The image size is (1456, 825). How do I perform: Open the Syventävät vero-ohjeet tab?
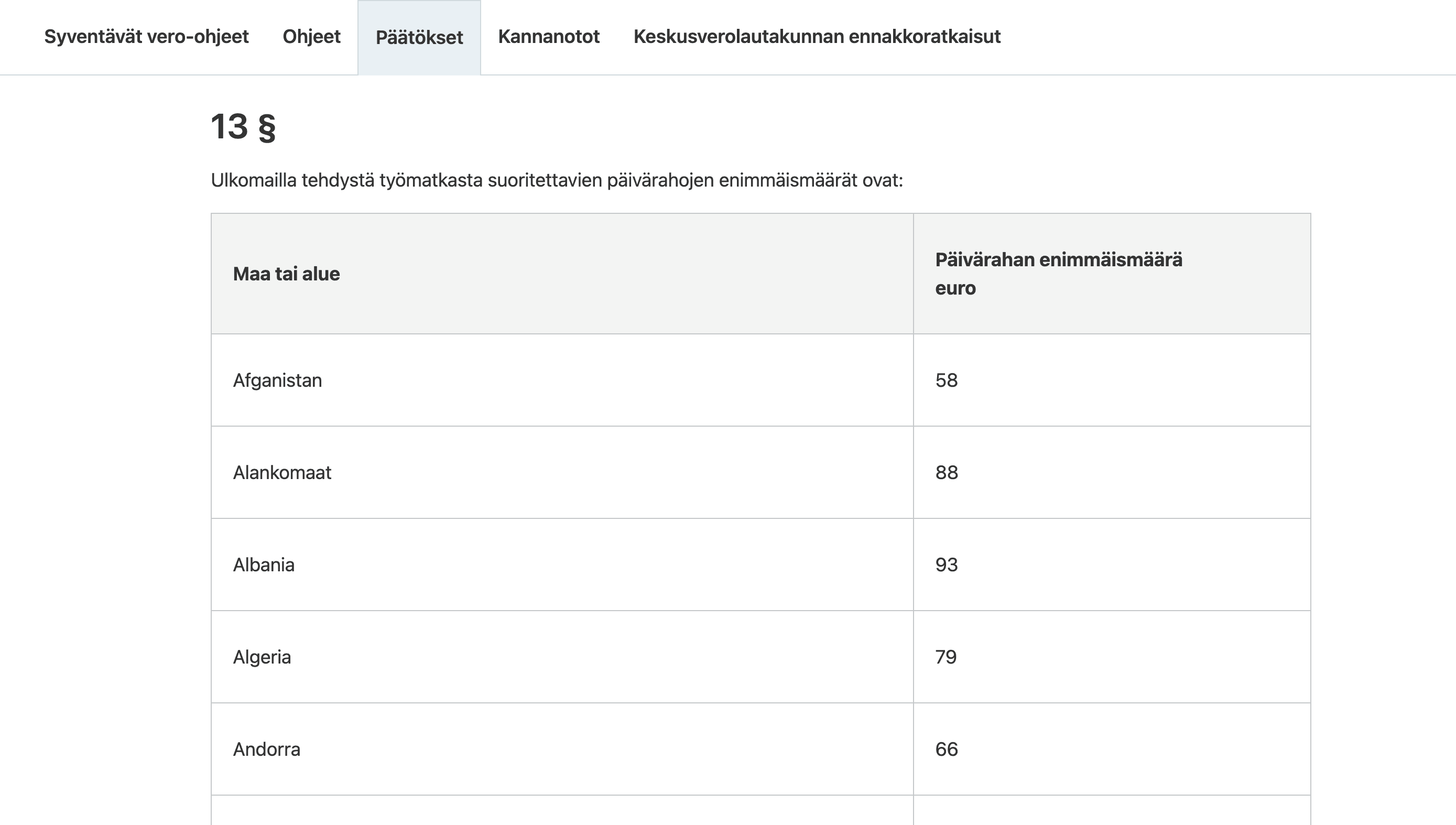(x=146, y=37)
